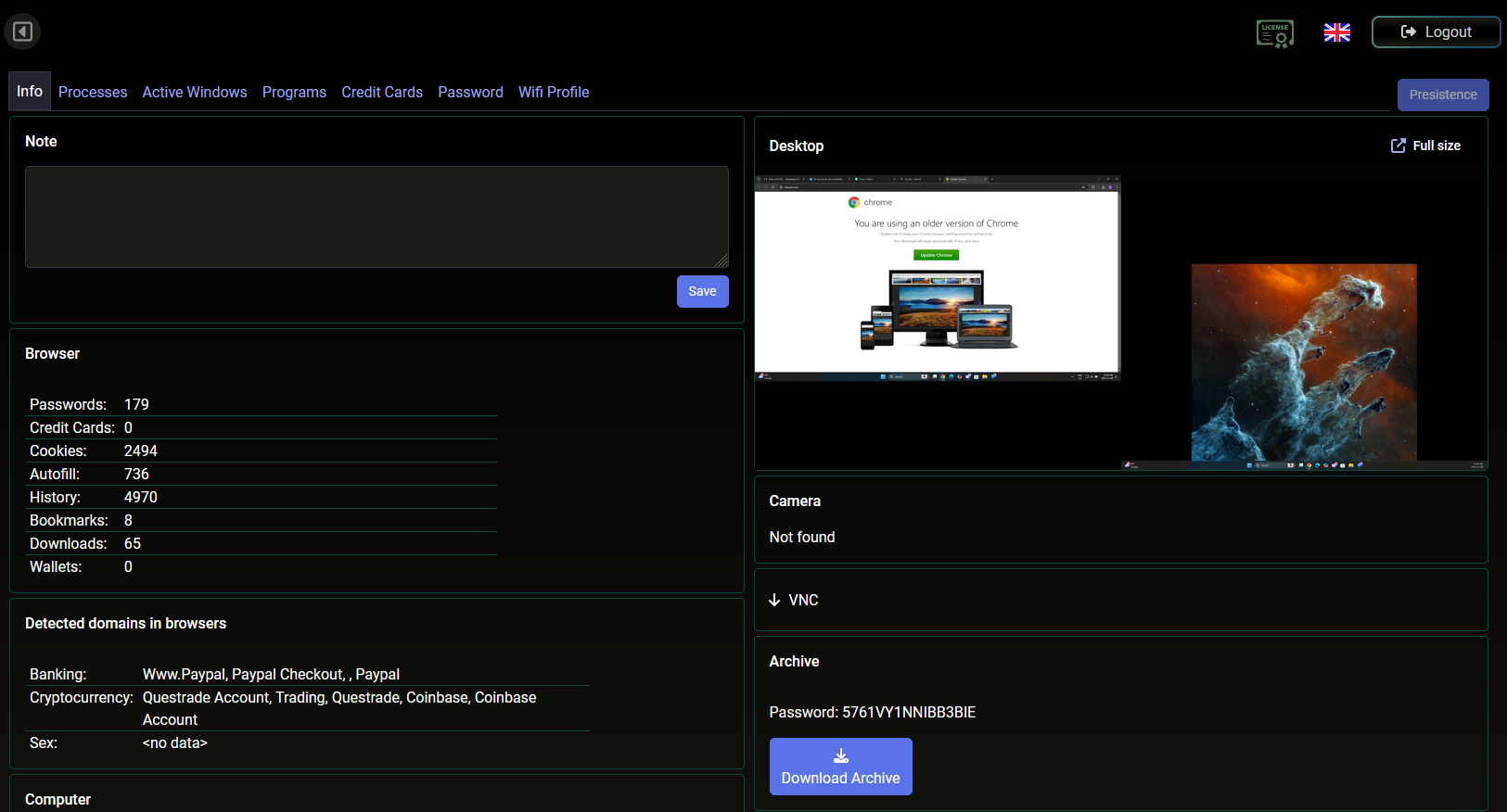This screenshot has width=1507, height=812.
Task: Select the Info tab
Action: tap(30, 91)
